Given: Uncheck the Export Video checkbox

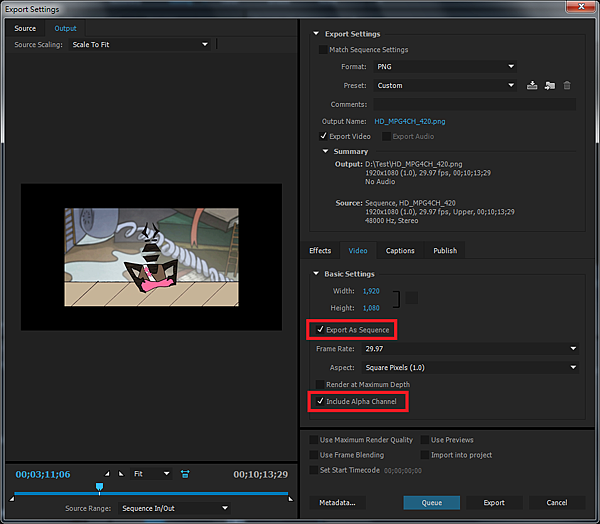Looking at the screenshot, I should (x=323, y=136).
